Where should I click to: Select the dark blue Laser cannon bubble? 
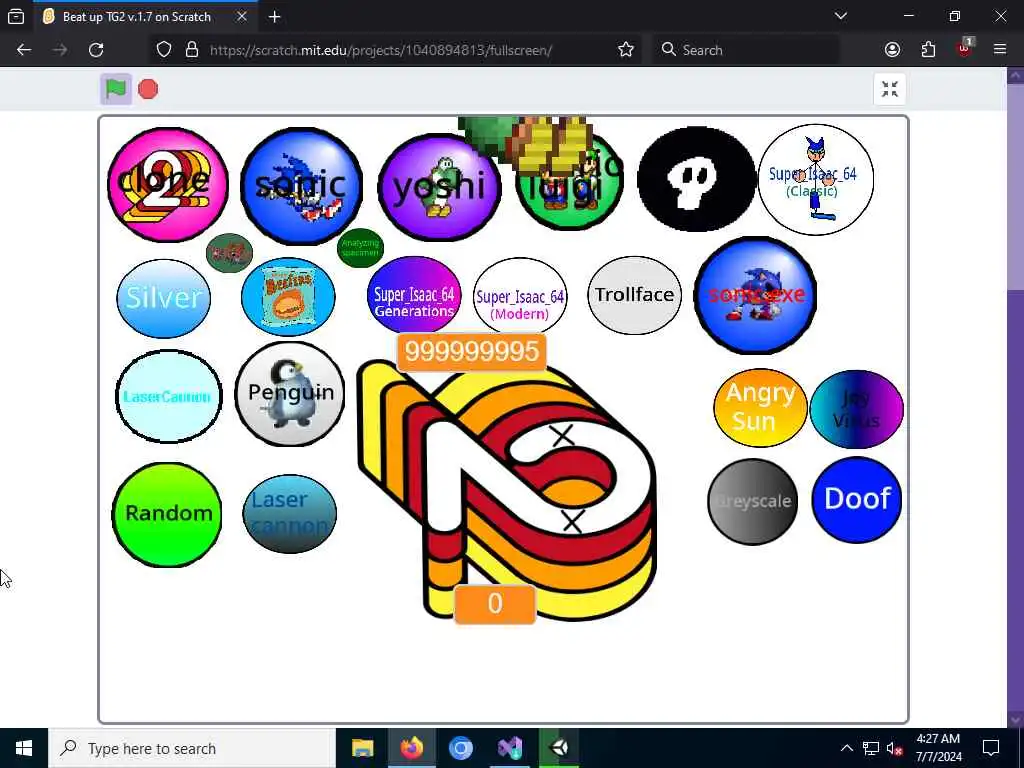289,514
